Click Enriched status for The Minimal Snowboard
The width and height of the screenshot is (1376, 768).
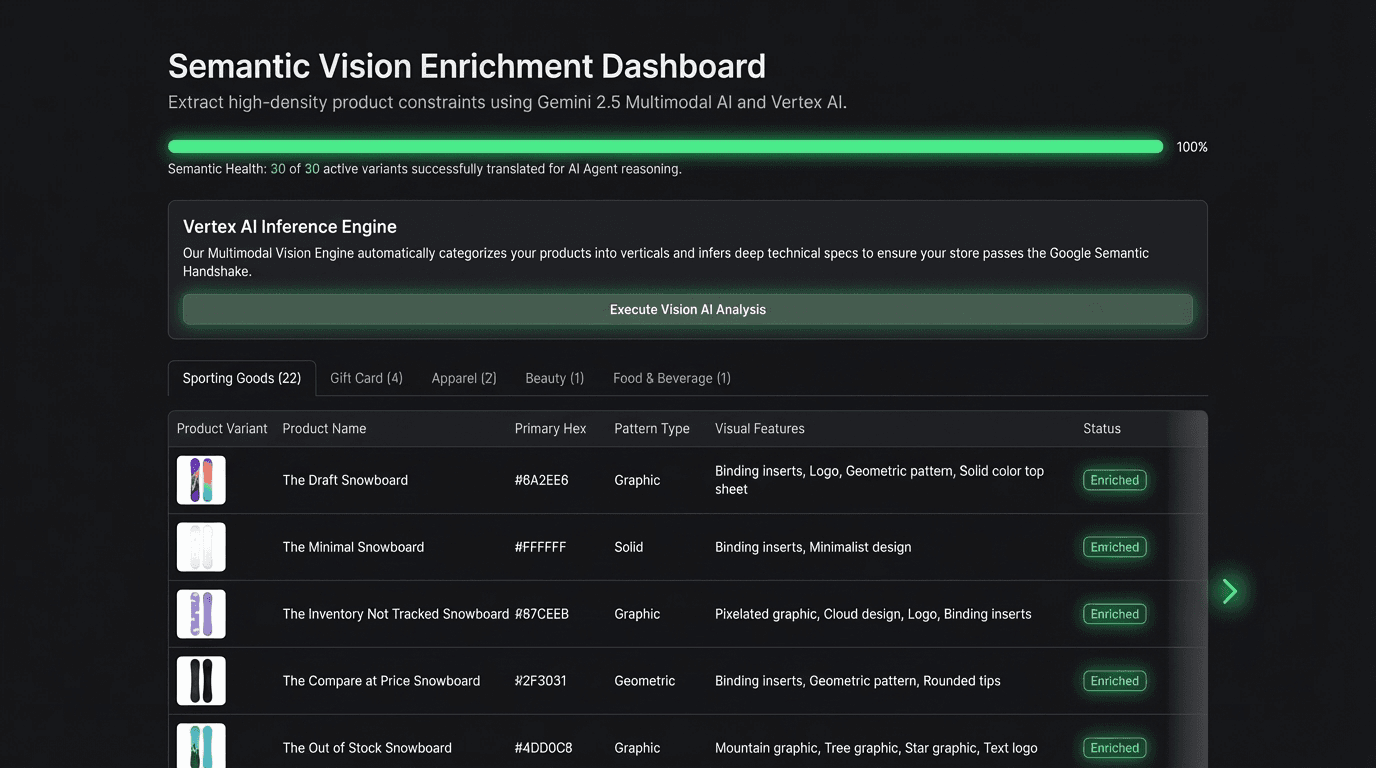[x=1114, y=547]
